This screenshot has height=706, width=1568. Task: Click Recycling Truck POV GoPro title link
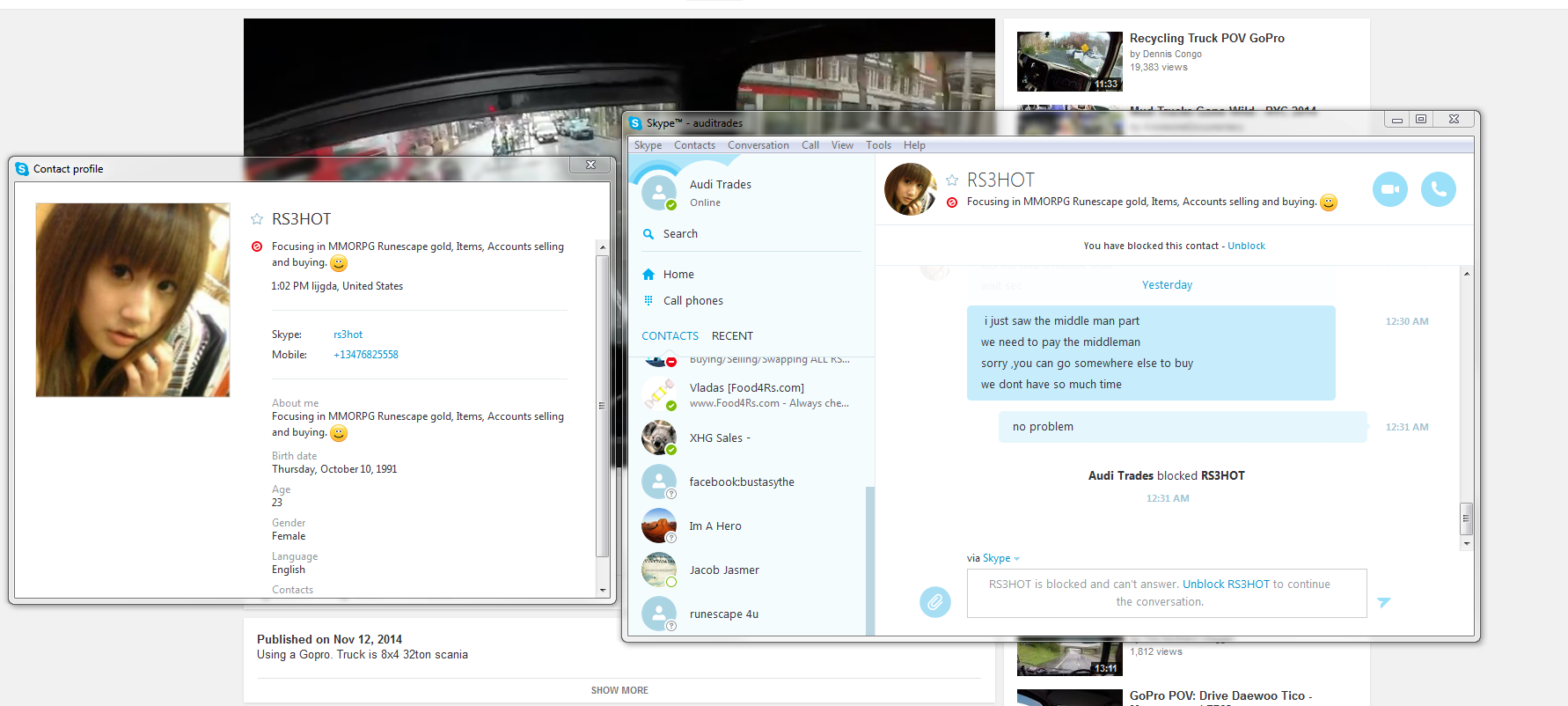1206,38
